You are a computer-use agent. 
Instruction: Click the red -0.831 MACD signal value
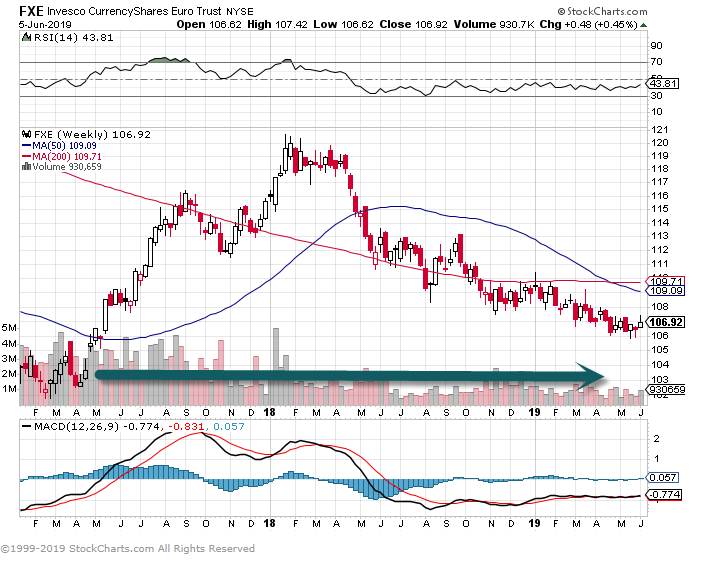coord(187,426)
